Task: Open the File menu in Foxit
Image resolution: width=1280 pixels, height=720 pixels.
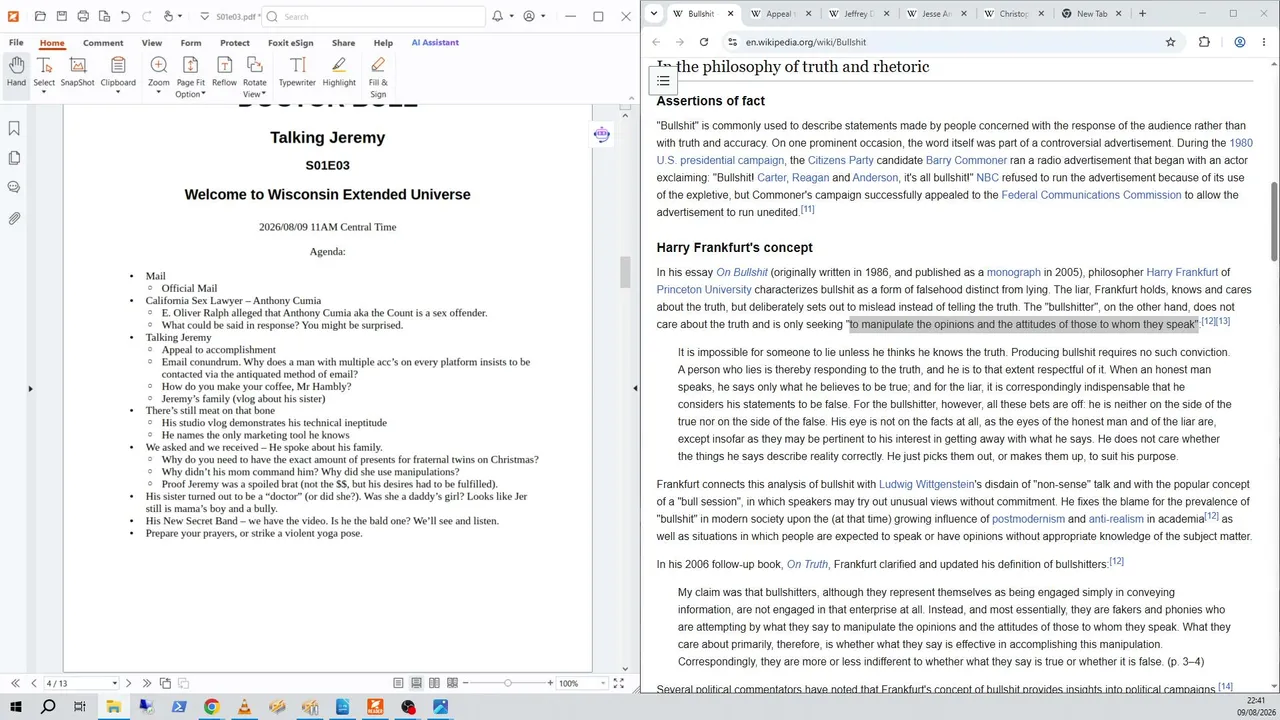Action: [x=16, y=43]
